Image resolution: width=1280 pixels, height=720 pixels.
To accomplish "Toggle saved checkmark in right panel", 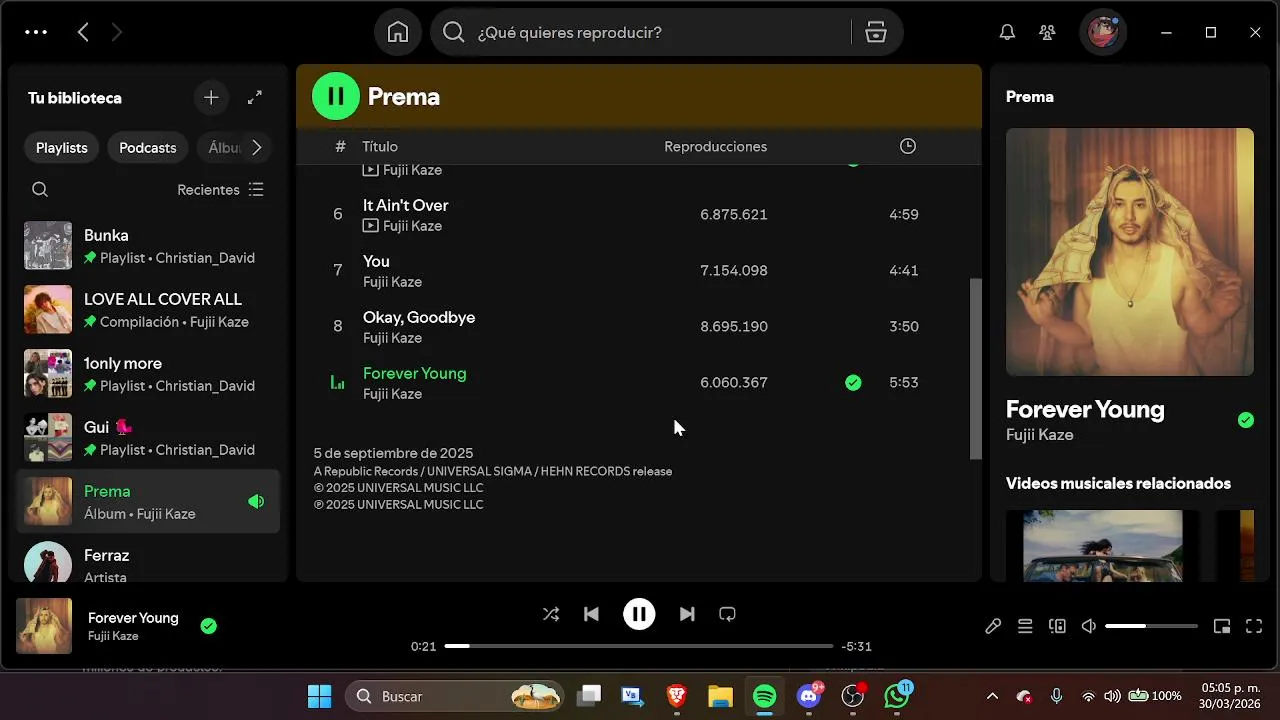I will point(1246,420).
